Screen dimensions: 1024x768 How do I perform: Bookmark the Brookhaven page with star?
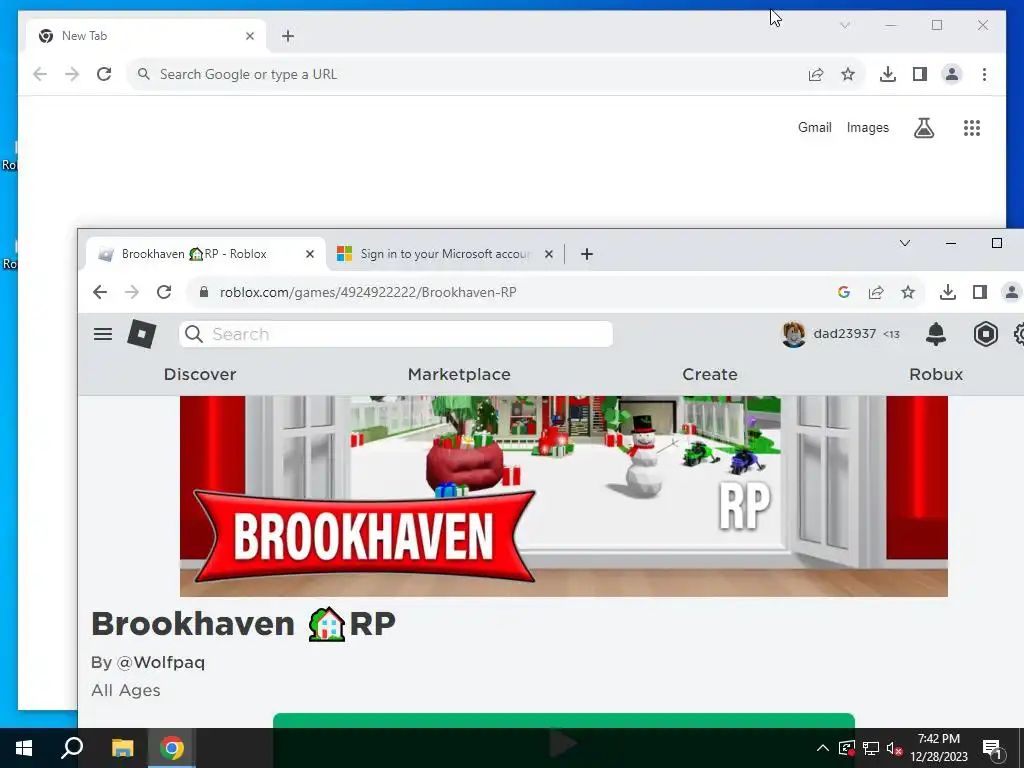(x=908, y=292)
